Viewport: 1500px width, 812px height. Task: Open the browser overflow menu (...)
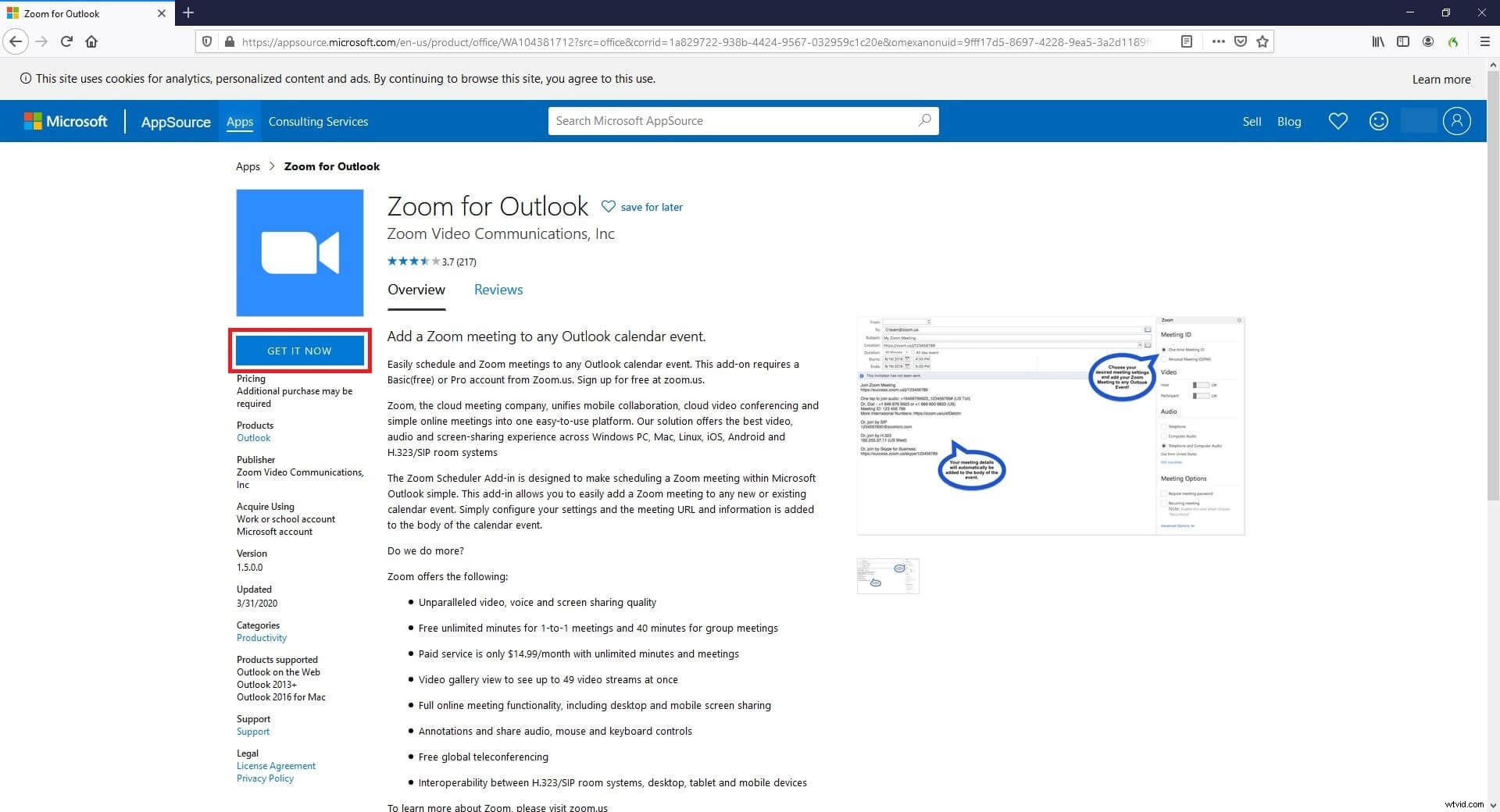(x=1217, y=41)
